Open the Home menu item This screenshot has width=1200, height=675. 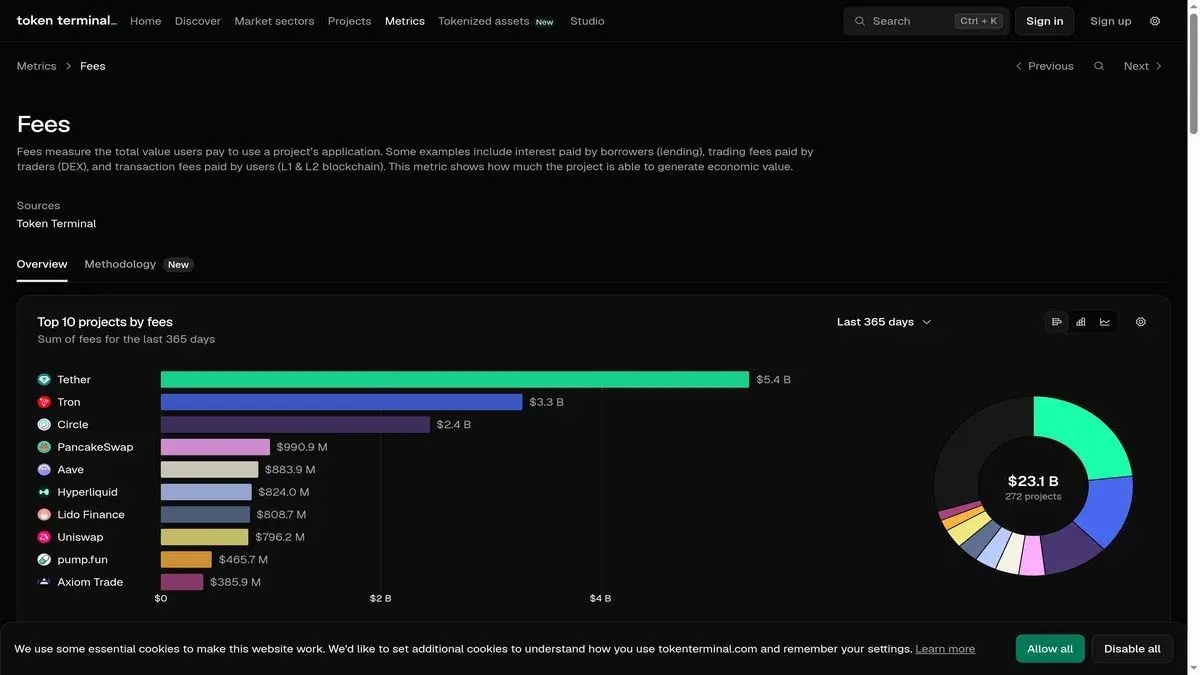pyautogui.click(x=145, y=21)
